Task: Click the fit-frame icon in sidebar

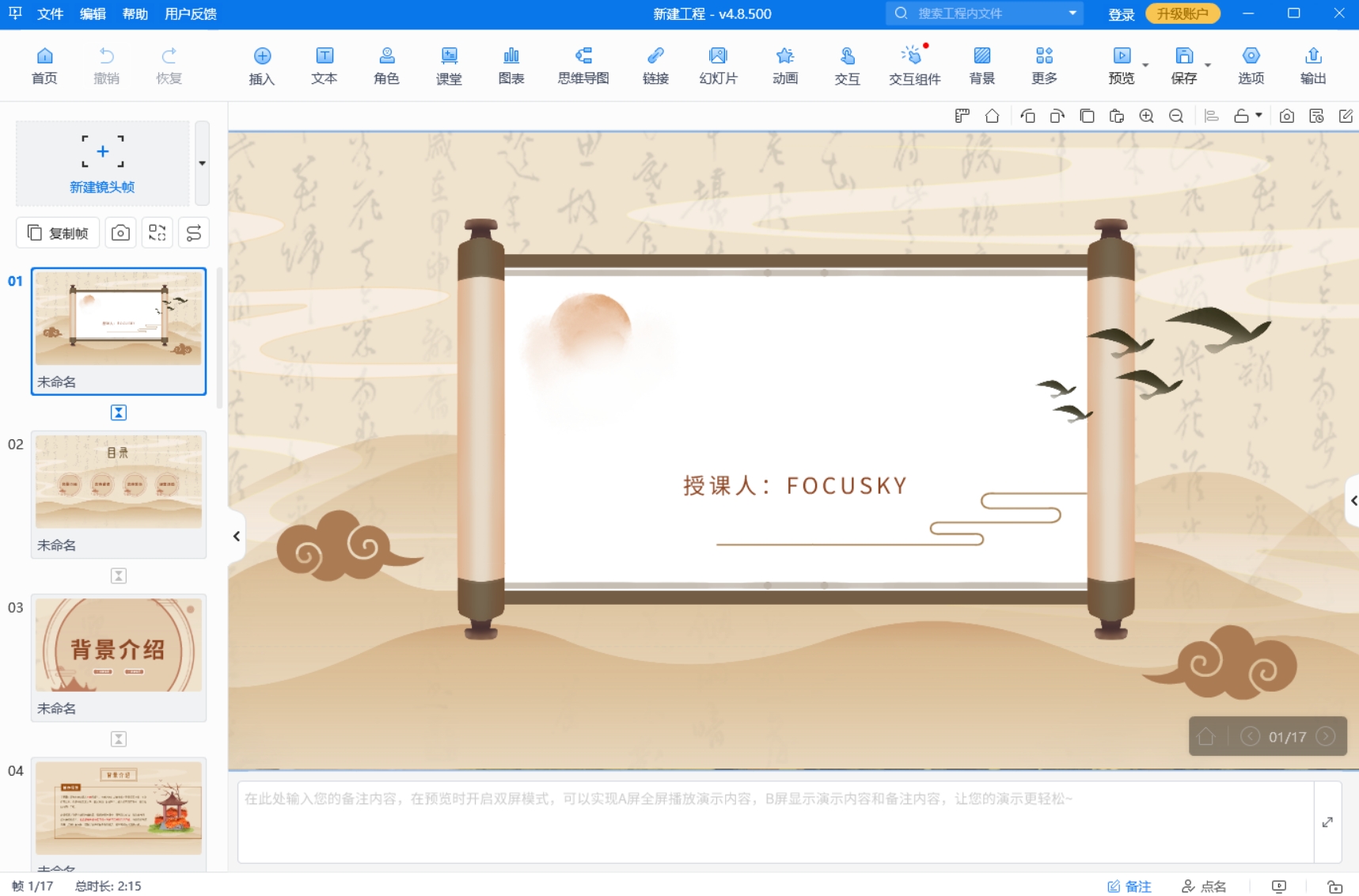Action: [x=158, y=233]
